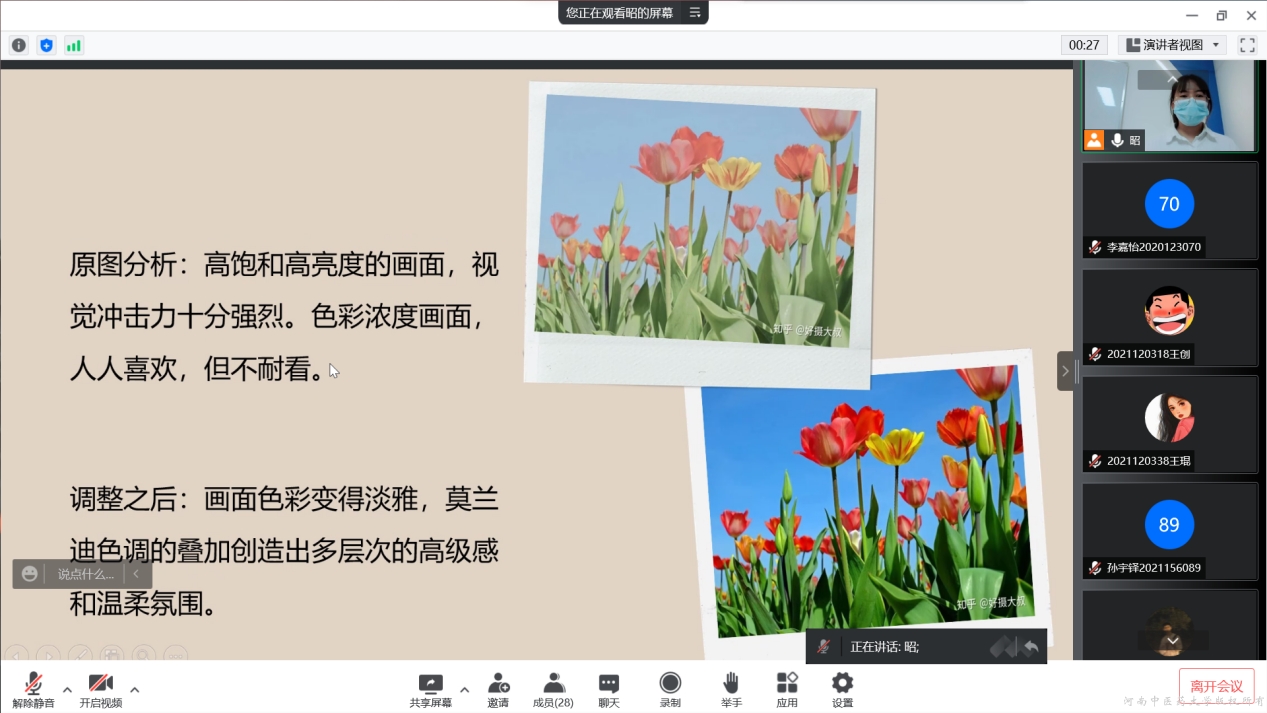Unmute microphone via 解除静音
Screen dimensions: 1267x713
tap(33, 688)
